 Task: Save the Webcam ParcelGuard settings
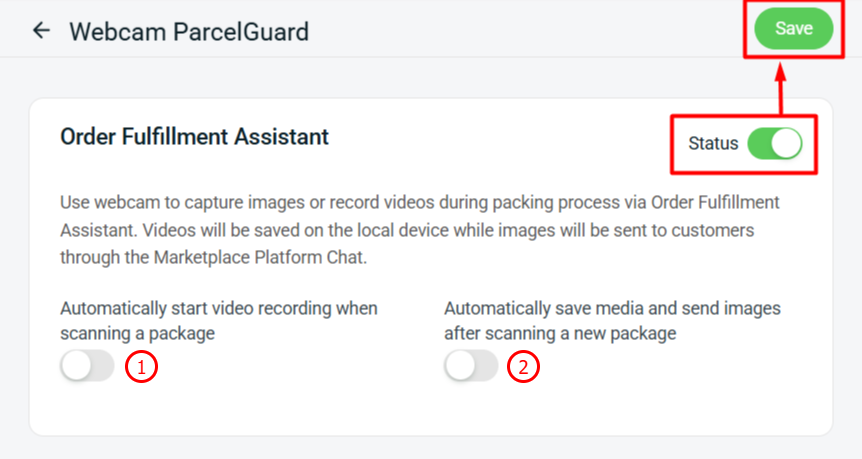[793, 29]
